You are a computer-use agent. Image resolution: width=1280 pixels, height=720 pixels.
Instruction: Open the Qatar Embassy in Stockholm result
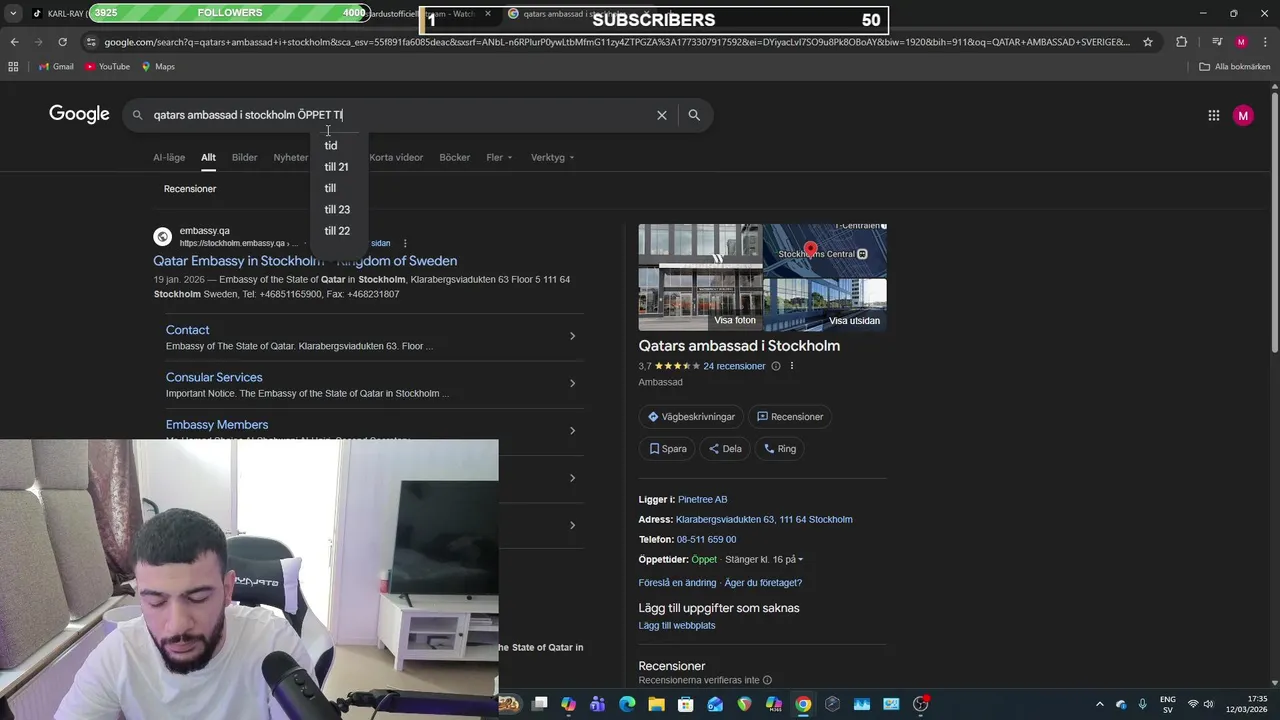pyautogui.click(x=305, y=261)
